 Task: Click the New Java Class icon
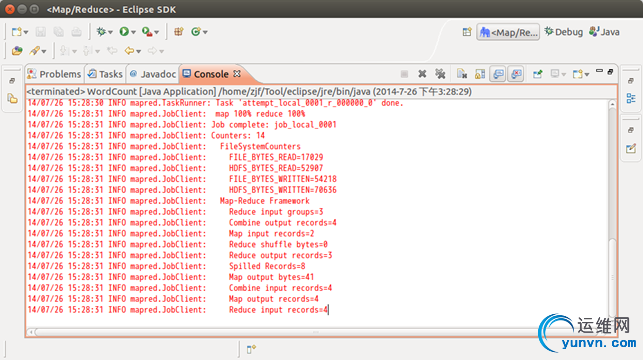(x=196, y=32)
